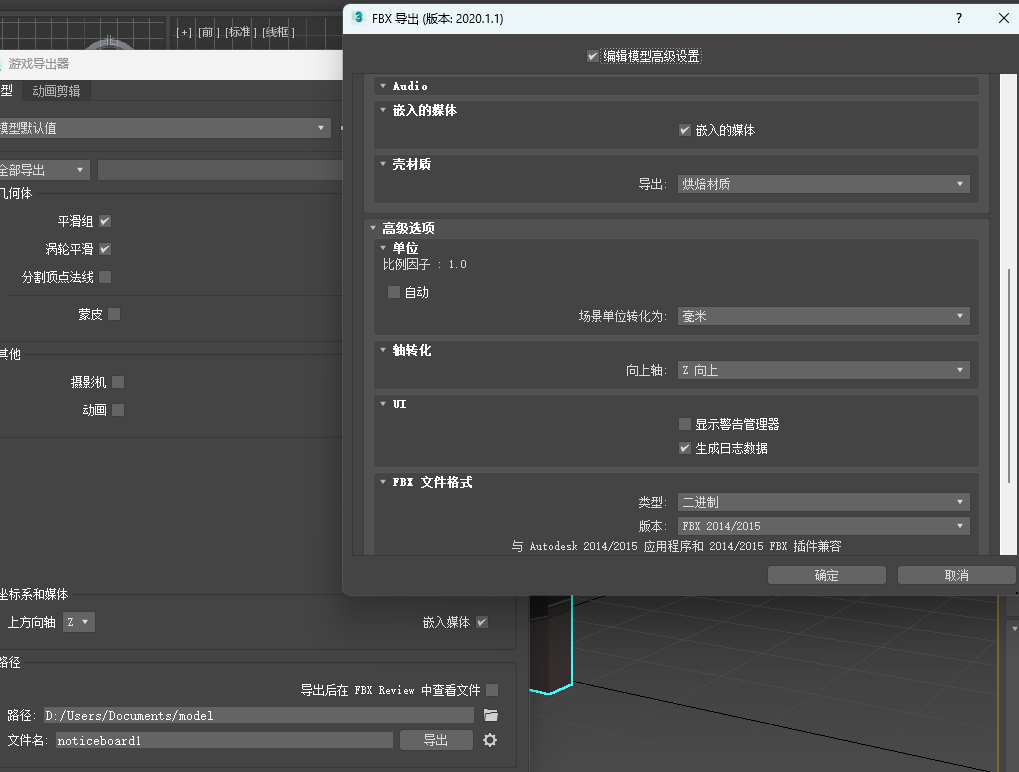The width and height of the screenshot is (1019, 772).
Task: Enable the 自动 units checkbox
Action: point(393,292)
